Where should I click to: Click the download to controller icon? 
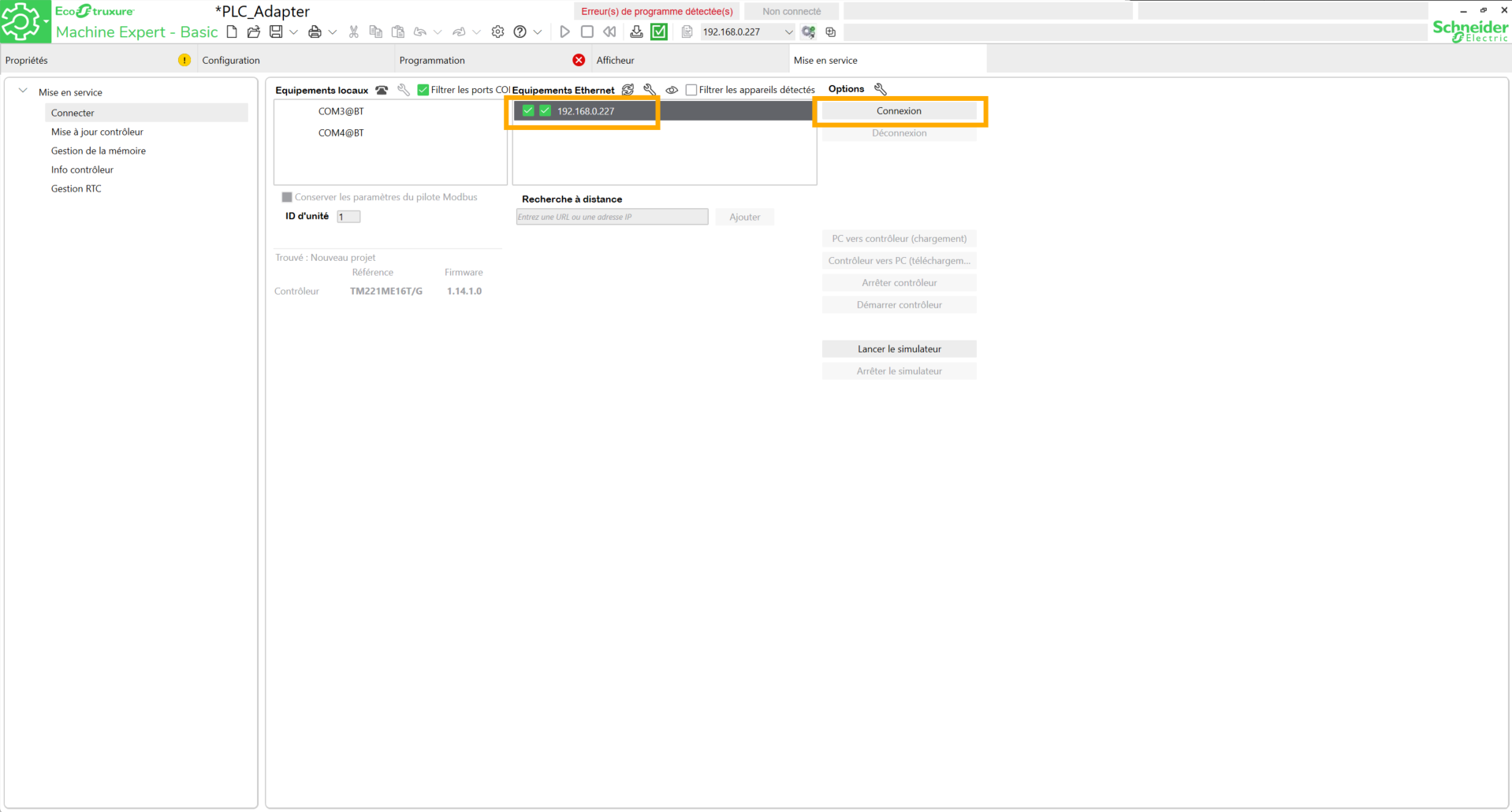[636, 32]
